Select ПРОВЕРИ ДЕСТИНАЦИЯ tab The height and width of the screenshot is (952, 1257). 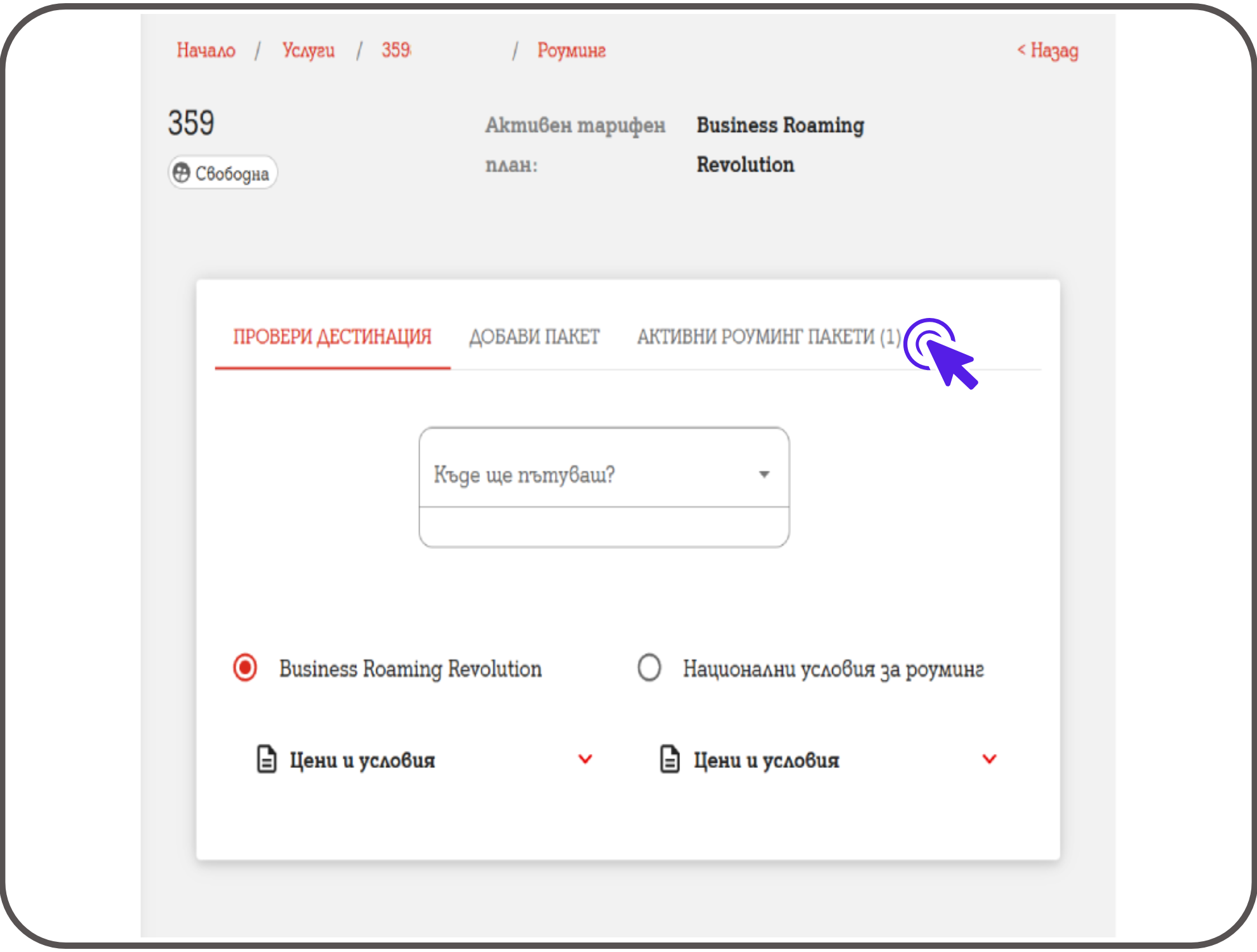pyautogui.click(x=332, y=336)
